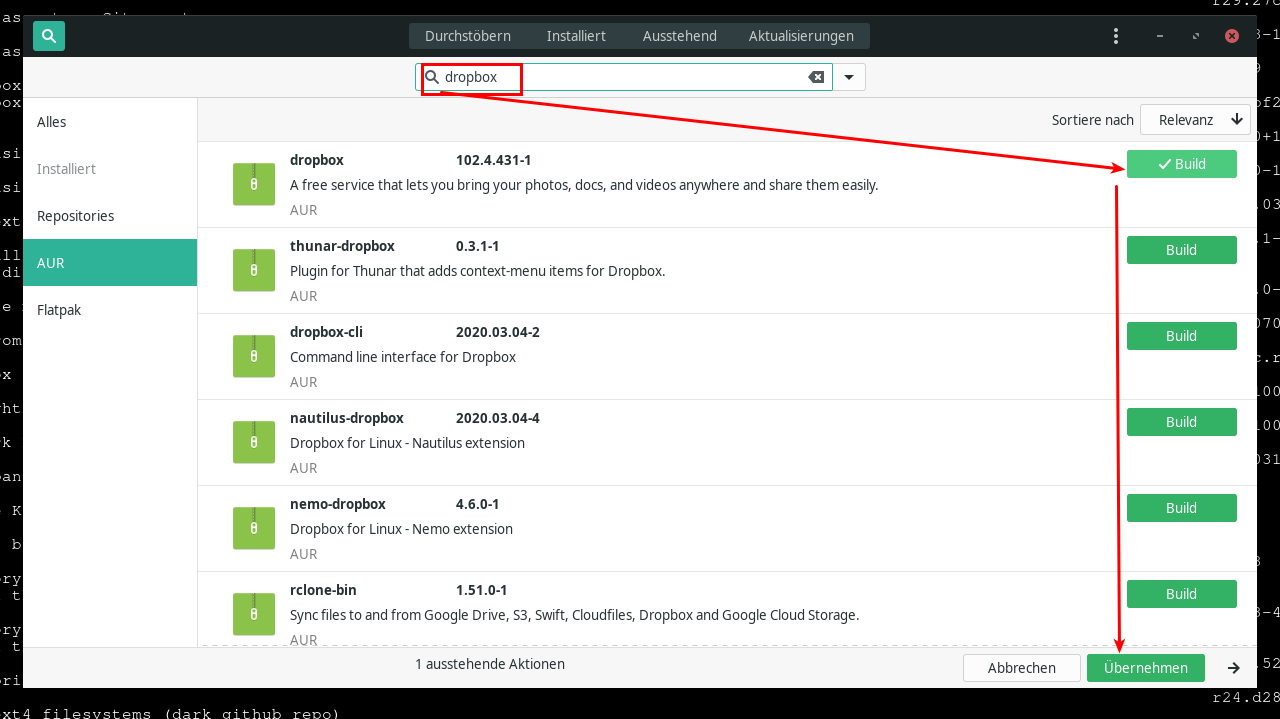Click the search icon button in header

pos(48,37)
